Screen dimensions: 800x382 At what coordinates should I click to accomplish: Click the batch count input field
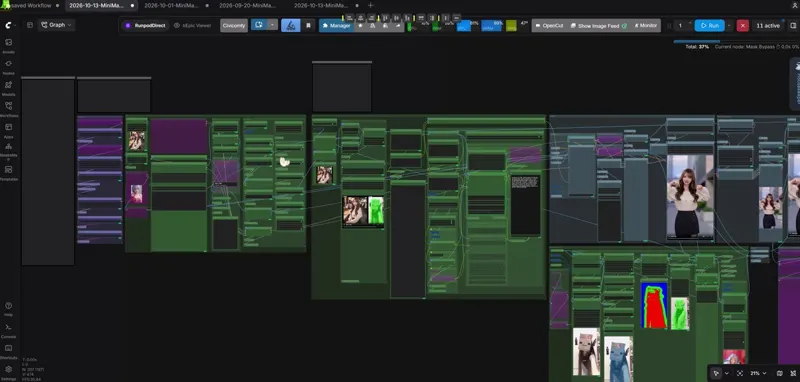click(x=680, y=26)
